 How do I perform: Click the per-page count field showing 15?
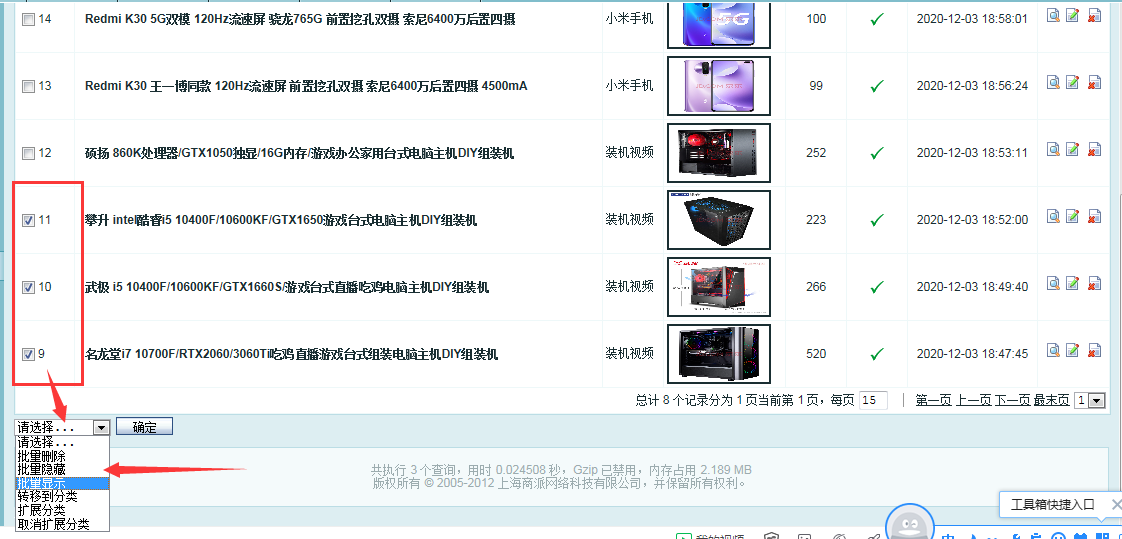(873, 401)
